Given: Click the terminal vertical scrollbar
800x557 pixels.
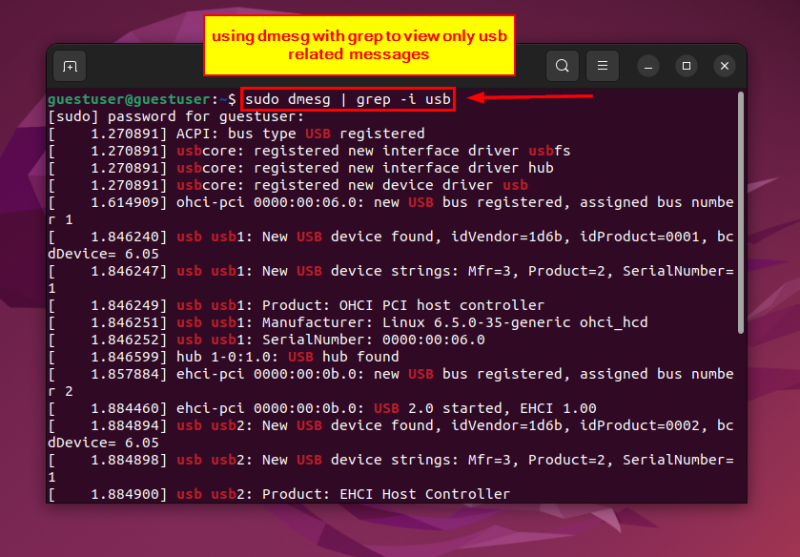Looking at the screenshot, I should (x=741, y=213).
